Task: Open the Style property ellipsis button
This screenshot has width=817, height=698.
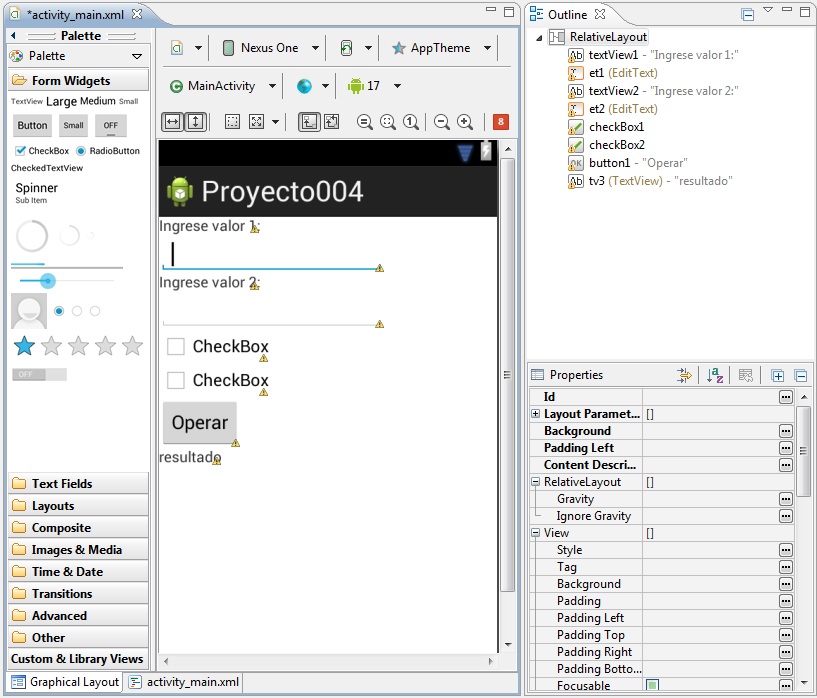Action: pyautogui.click(x=786, y=550)
